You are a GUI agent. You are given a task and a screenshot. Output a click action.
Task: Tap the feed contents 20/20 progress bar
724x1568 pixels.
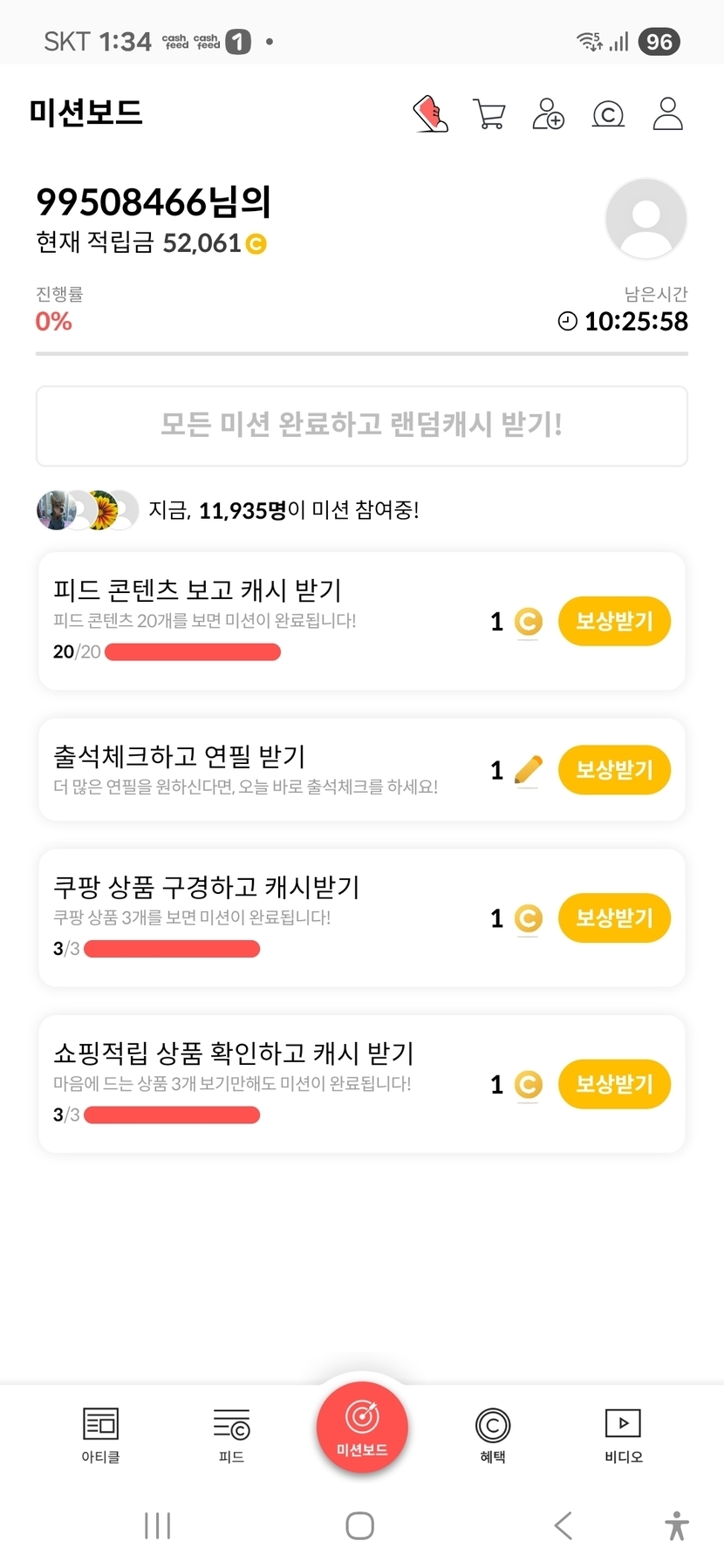[x=193, y=652]
